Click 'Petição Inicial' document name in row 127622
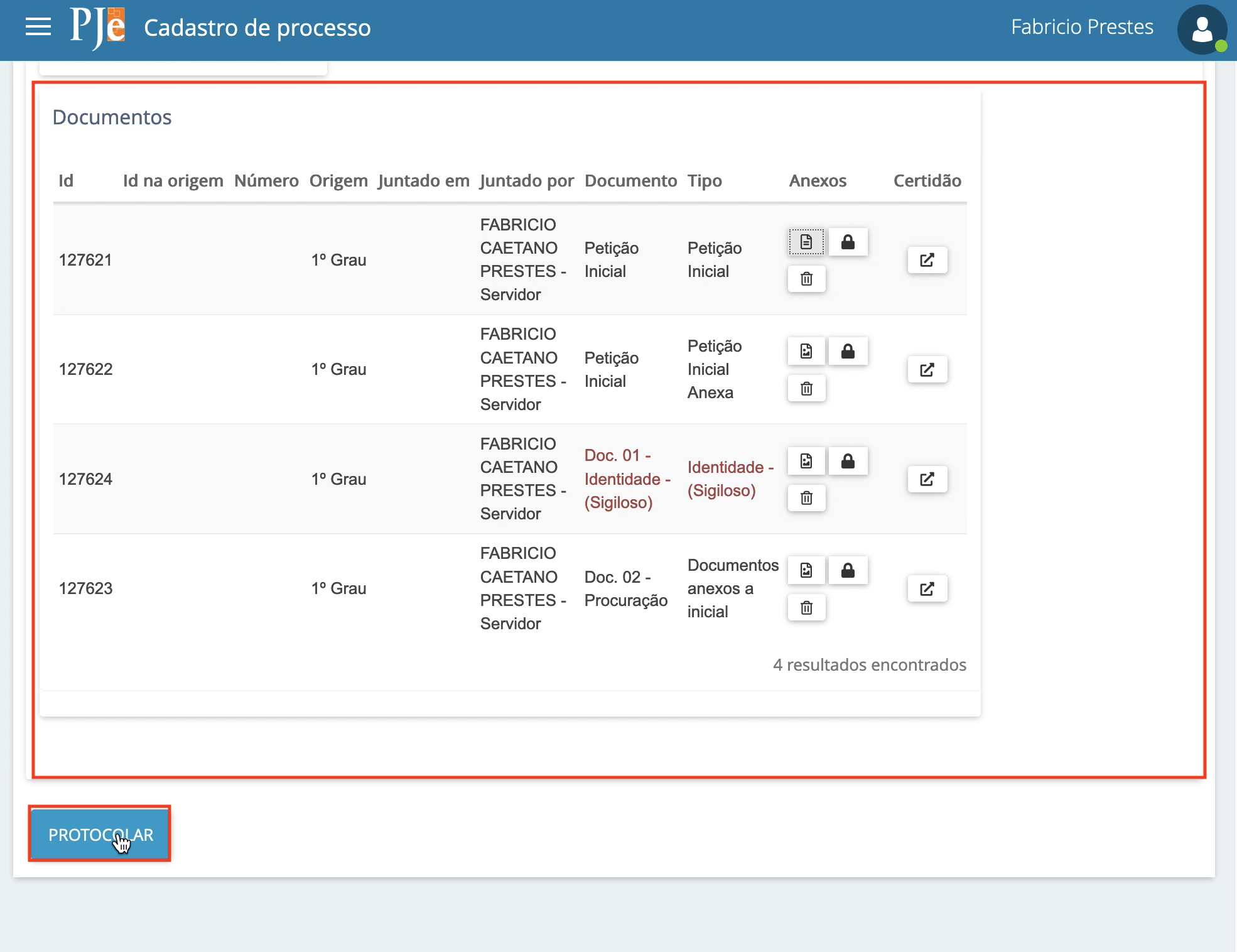 pos(611,369)
